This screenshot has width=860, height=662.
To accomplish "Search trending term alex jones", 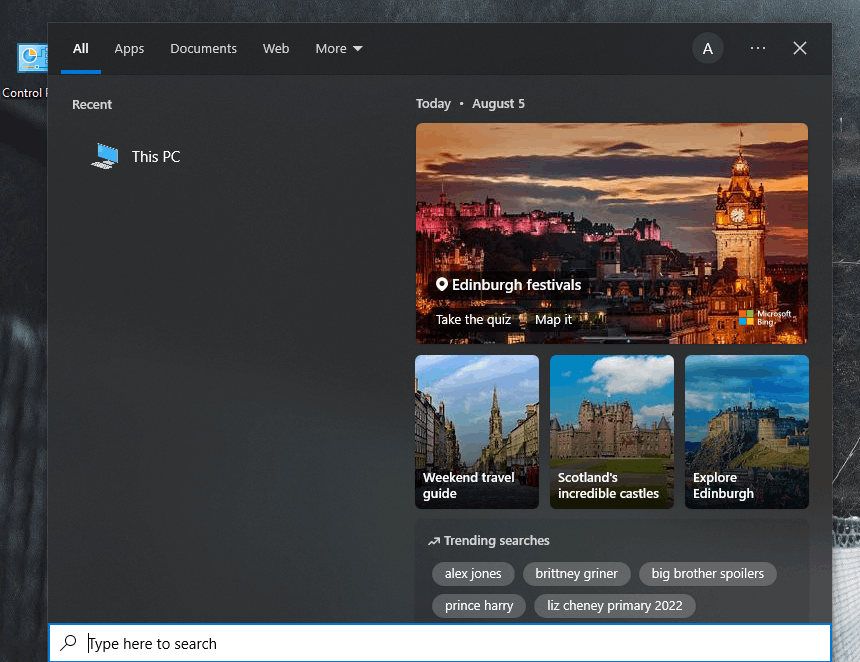I will 473,574.
